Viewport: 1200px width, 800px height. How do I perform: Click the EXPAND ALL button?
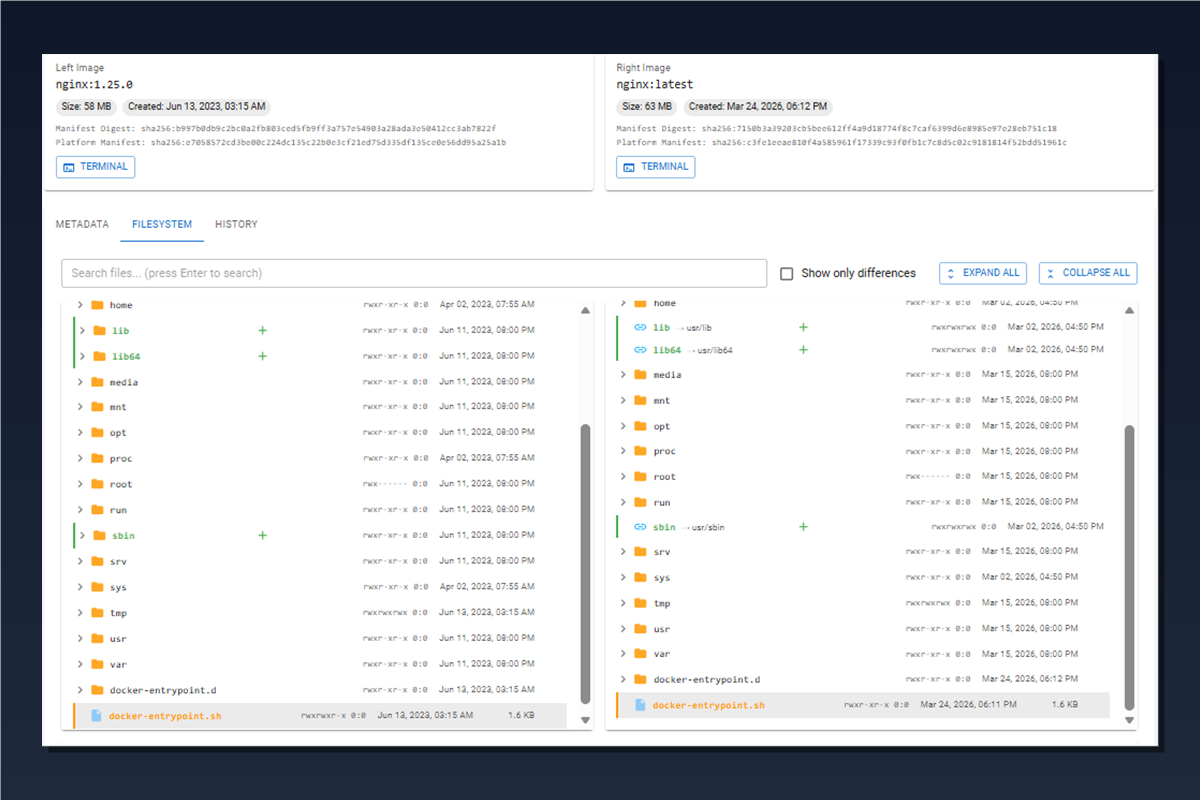982,273
